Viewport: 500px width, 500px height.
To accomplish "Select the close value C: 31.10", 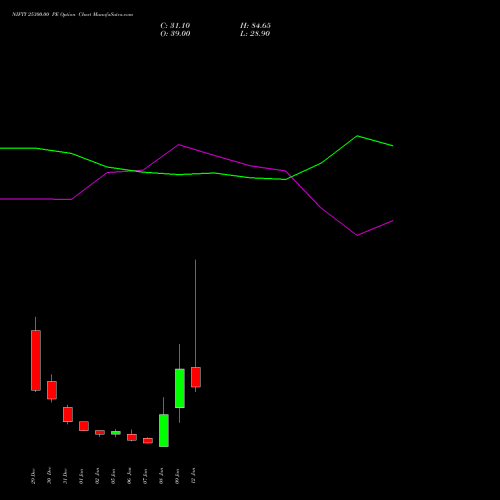I will tap(175, 26).
